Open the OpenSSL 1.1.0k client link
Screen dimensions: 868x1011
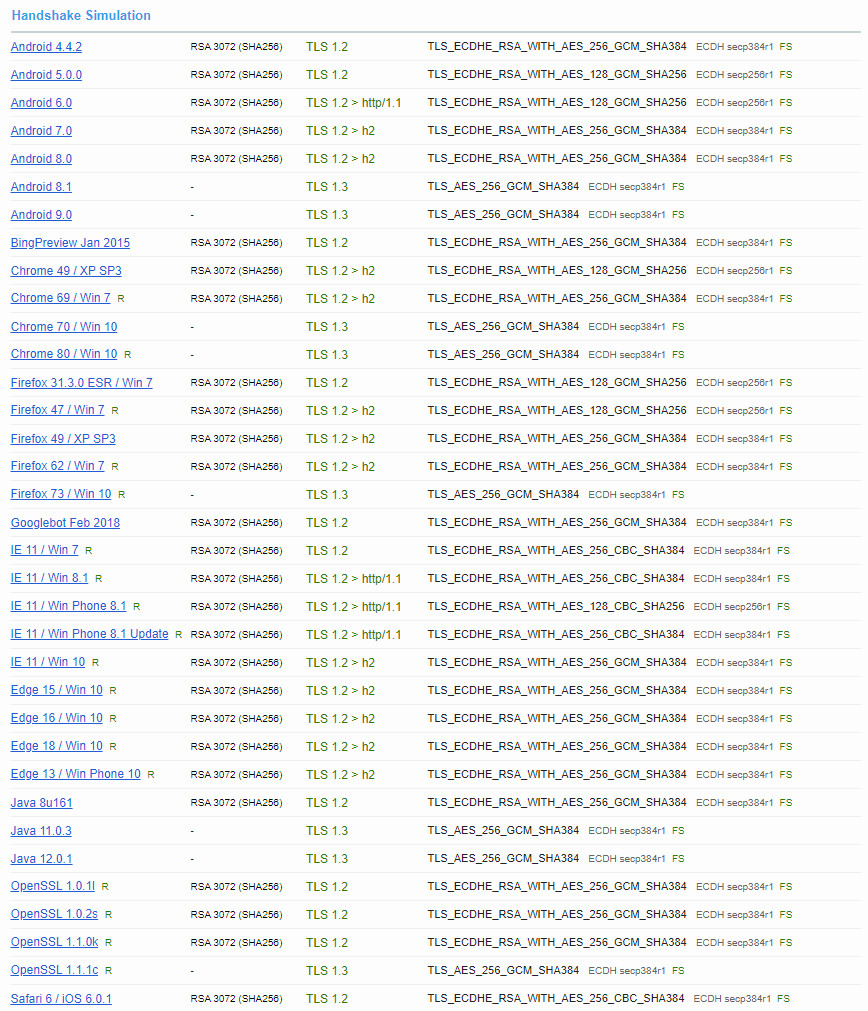click(x=54, y=943)
